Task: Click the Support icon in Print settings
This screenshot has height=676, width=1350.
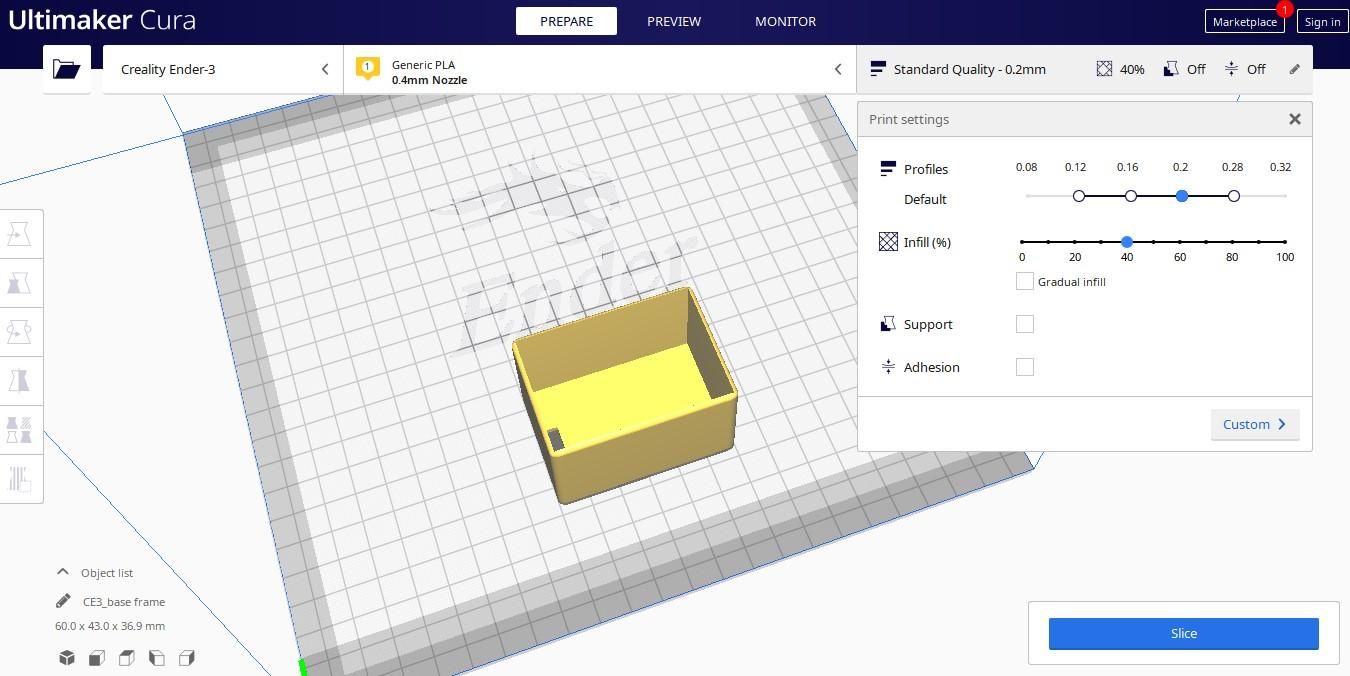Action: tap(888, 324)
